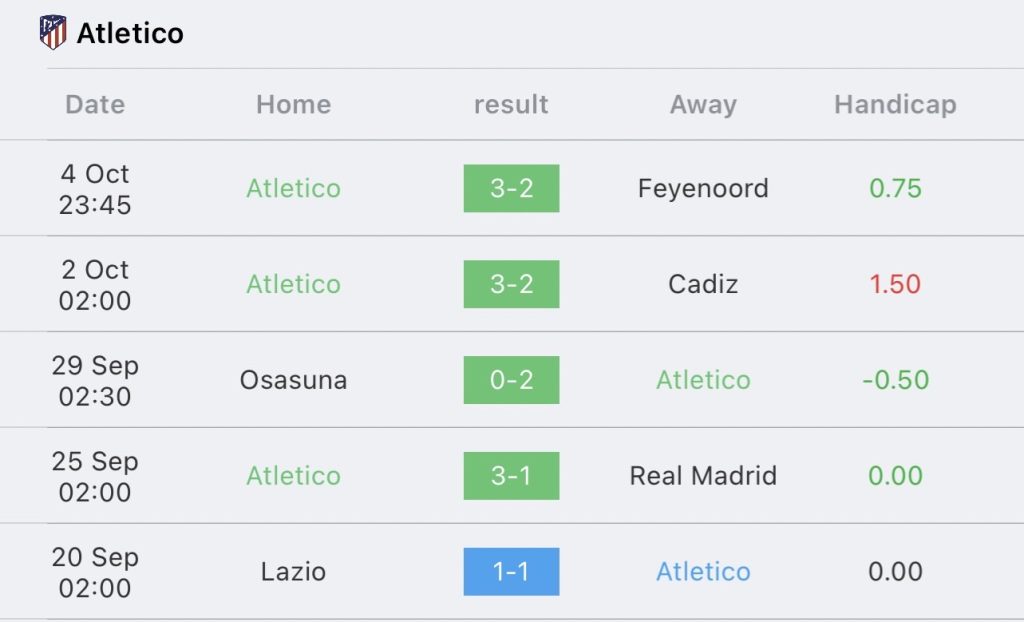Open the Cadiz team name
This screenshot has width=1024, height=622.
click(703, 284)
